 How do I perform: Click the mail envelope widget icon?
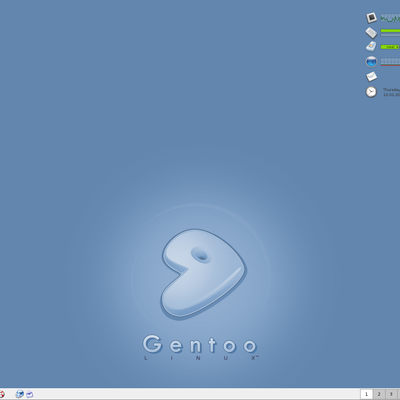371,77
